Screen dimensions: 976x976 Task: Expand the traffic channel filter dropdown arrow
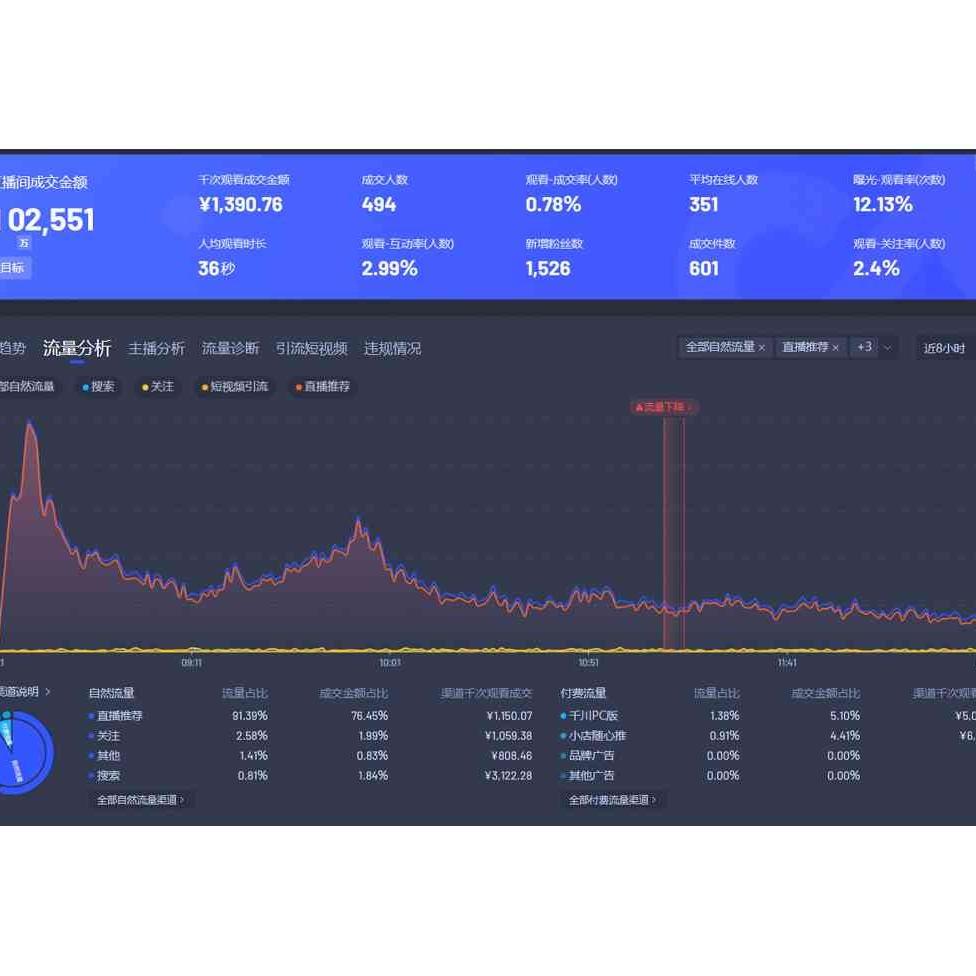pyautogui.click(x=887, y=348)
